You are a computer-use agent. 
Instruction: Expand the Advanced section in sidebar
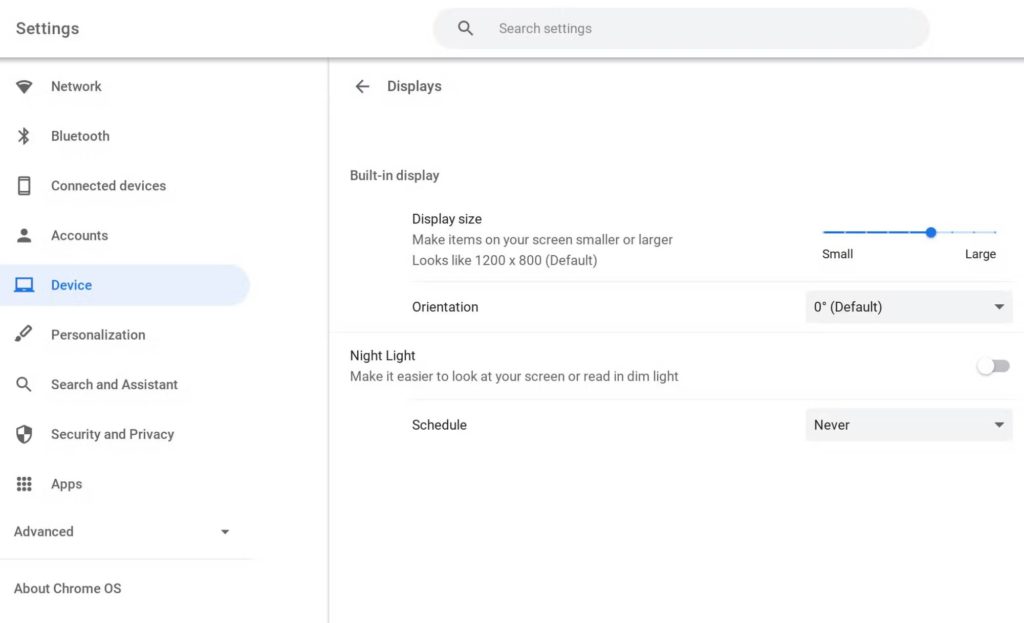click(x=224, y=532)
